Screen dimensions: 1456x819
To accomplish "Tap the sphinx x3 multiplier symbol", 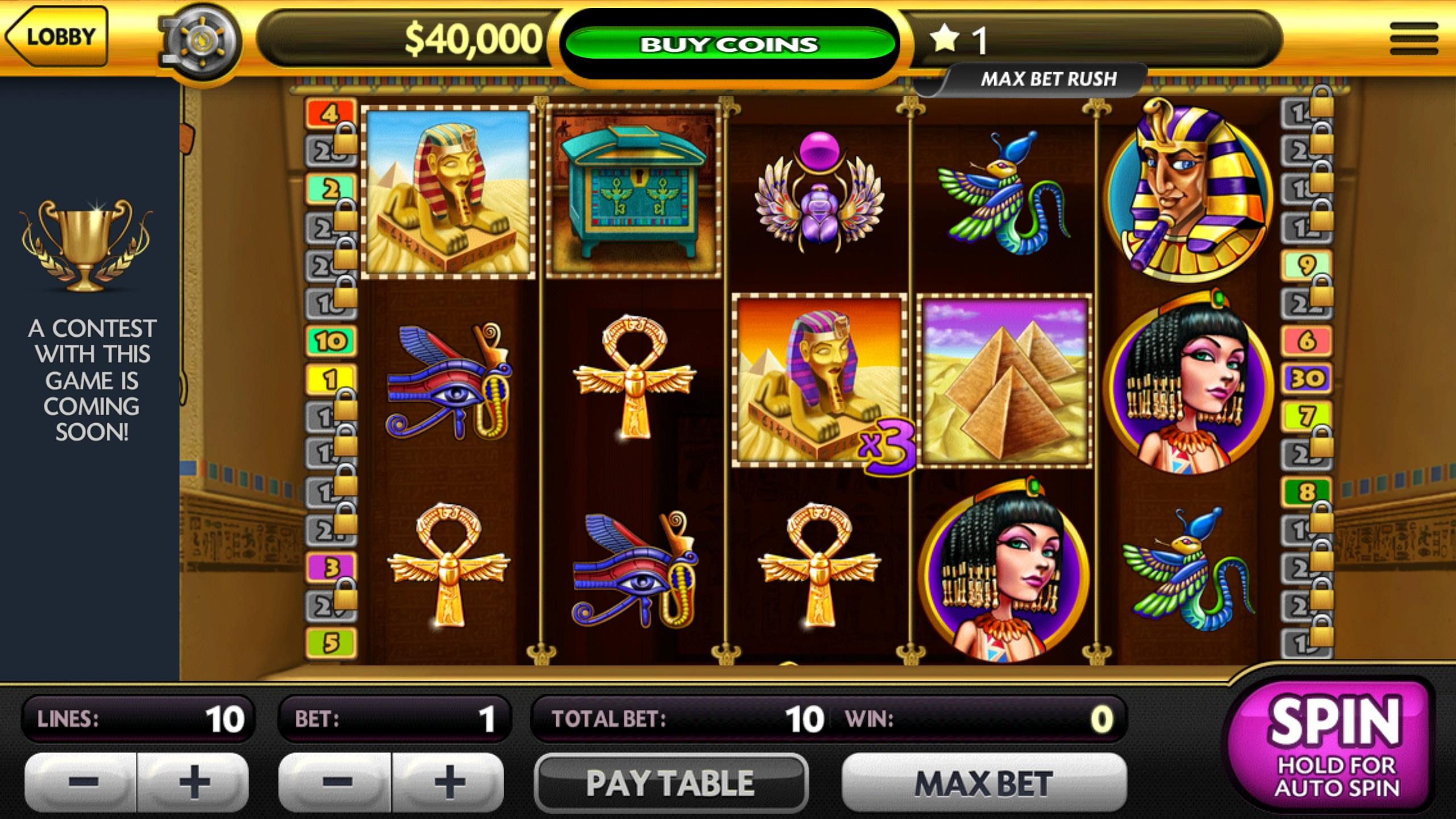I will 820,381.
